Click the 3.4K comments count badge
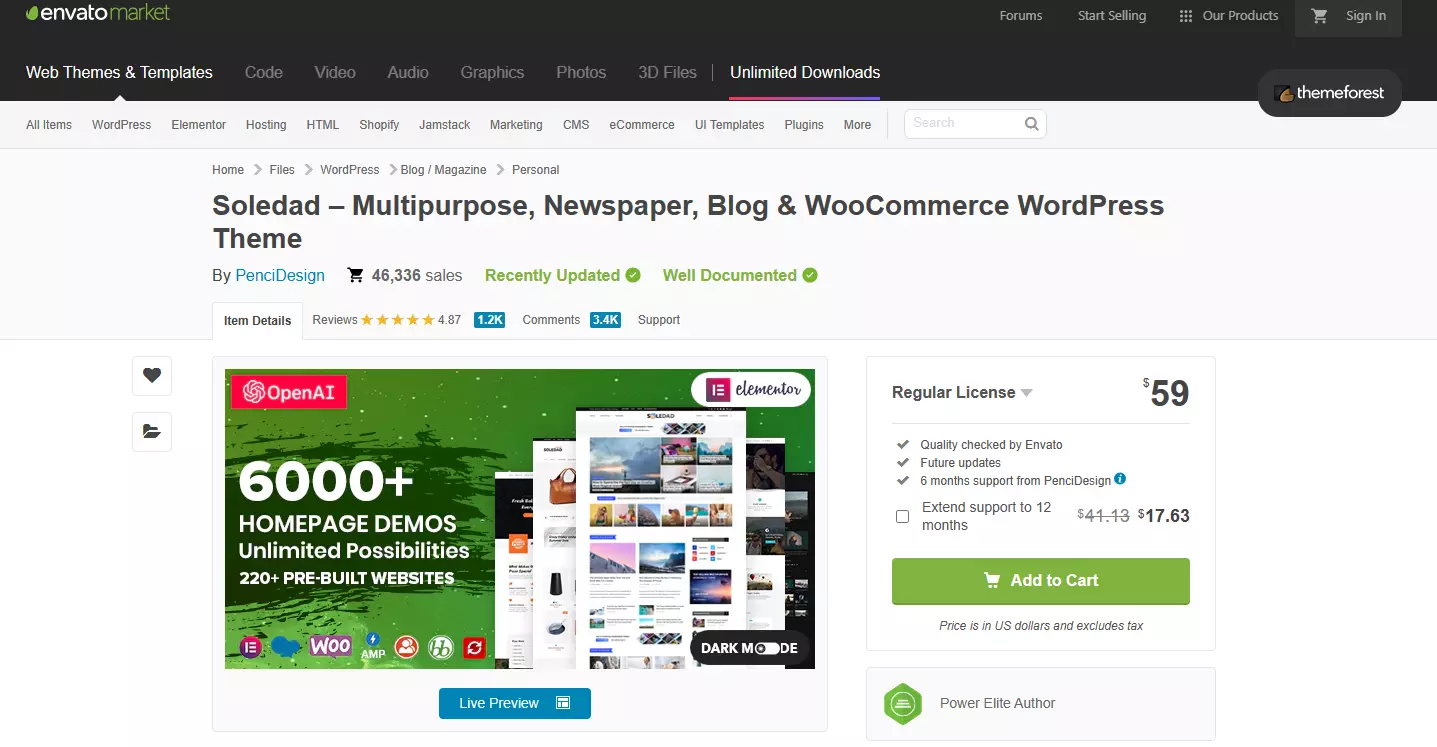Screen dimensions: 1437x747 (x=605, y=320)
